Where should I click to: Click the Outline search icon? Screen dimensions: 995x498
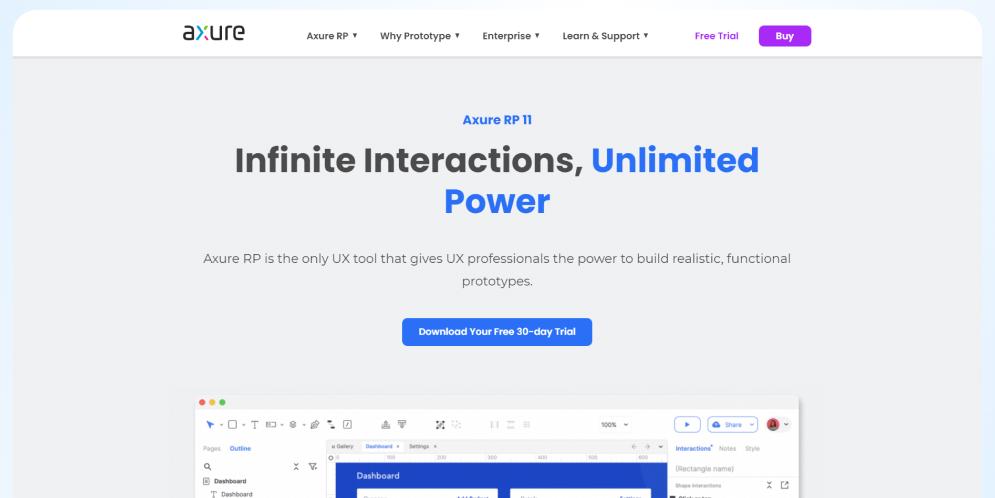click(208, 466)
